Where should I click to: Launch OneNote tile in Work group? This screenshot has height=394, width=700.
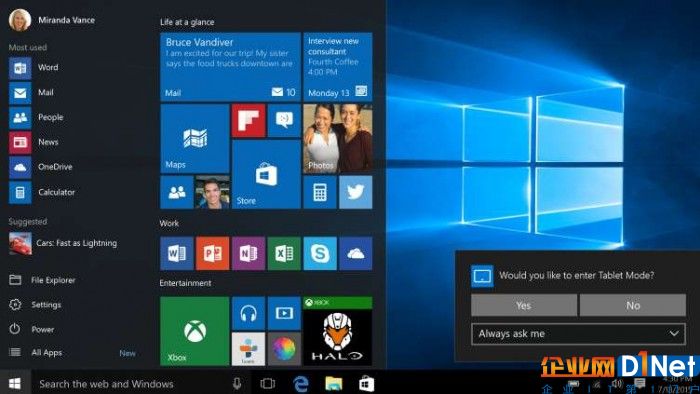[248, 253]
